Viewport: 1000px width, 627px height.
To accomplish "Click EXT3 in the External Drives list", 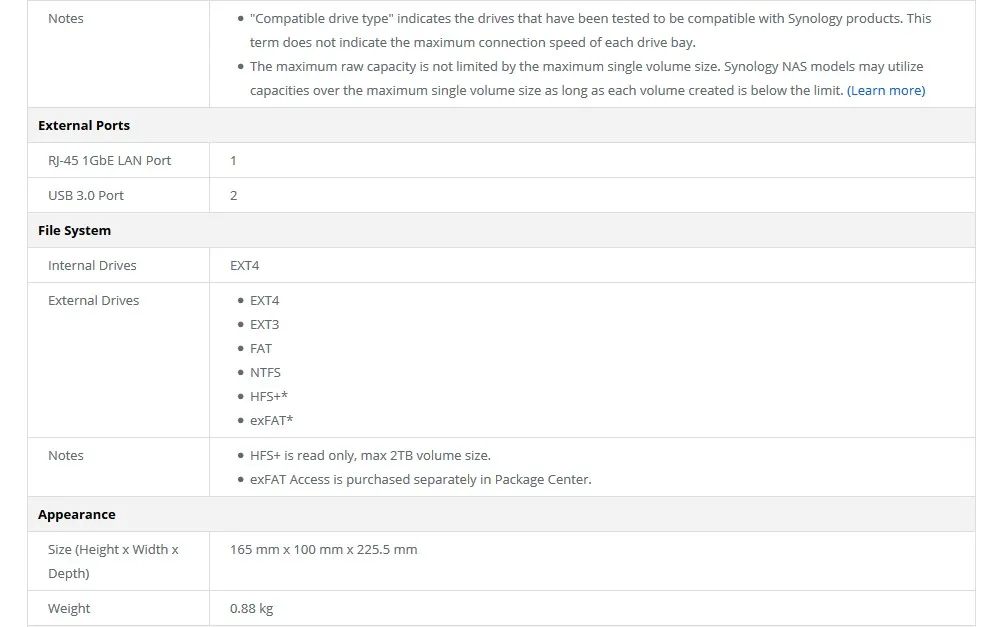I will [264, 325].
